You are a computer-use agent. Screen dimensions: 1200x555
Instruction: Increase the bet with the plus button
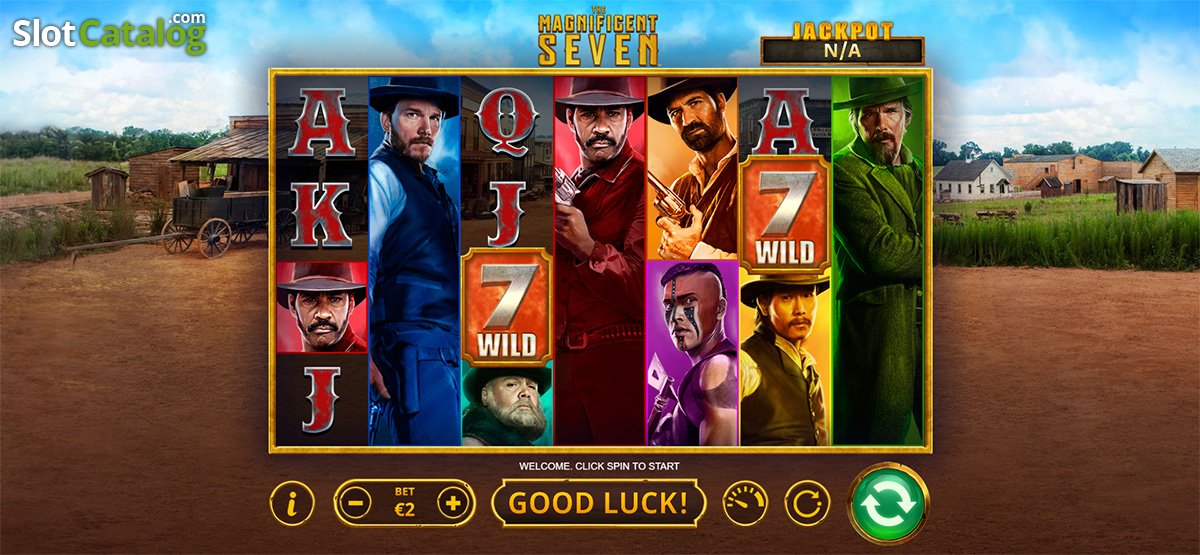click(x=453, y=503)
